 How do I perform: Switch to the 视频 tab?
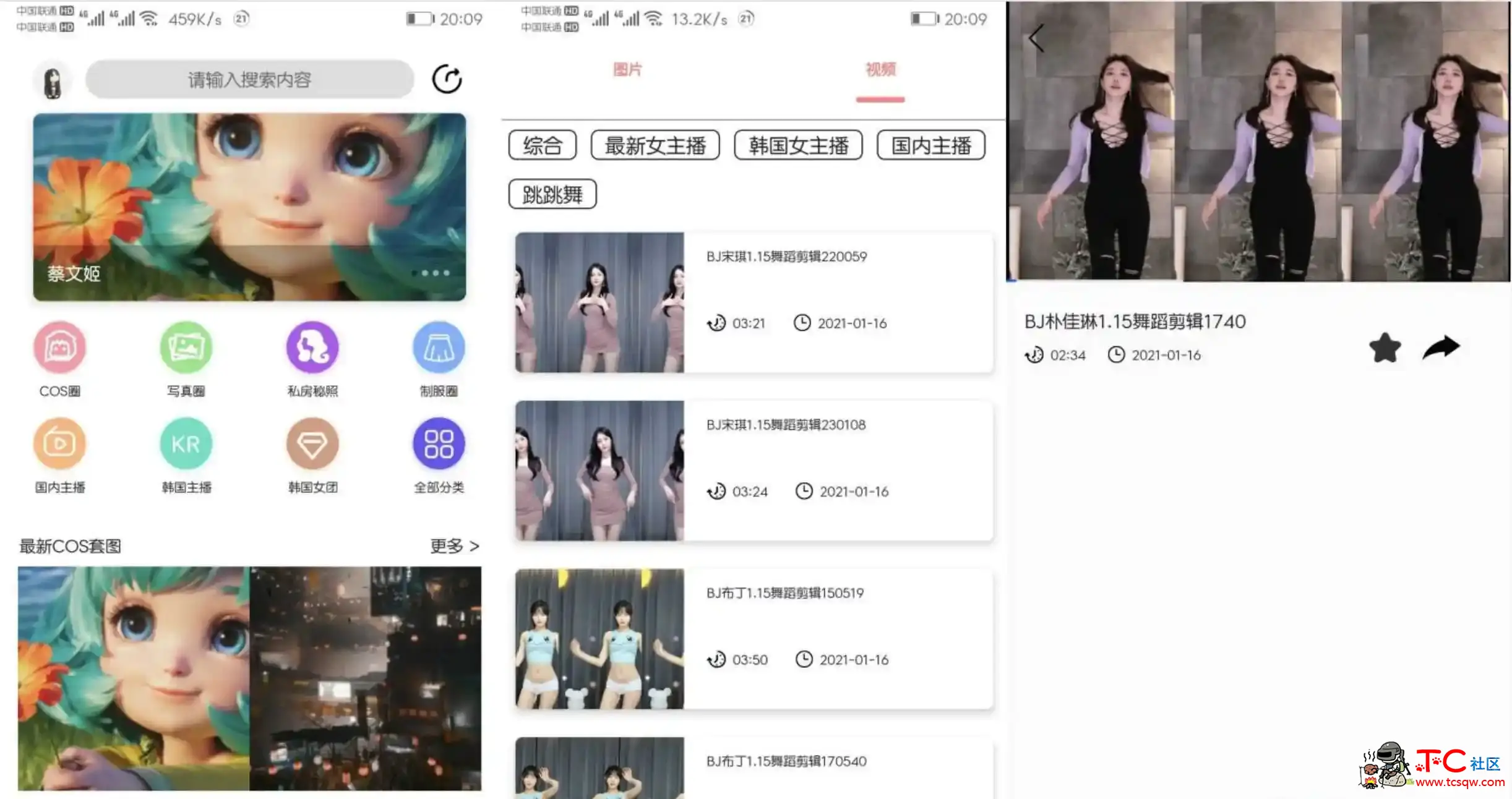(x=880, y=69)
